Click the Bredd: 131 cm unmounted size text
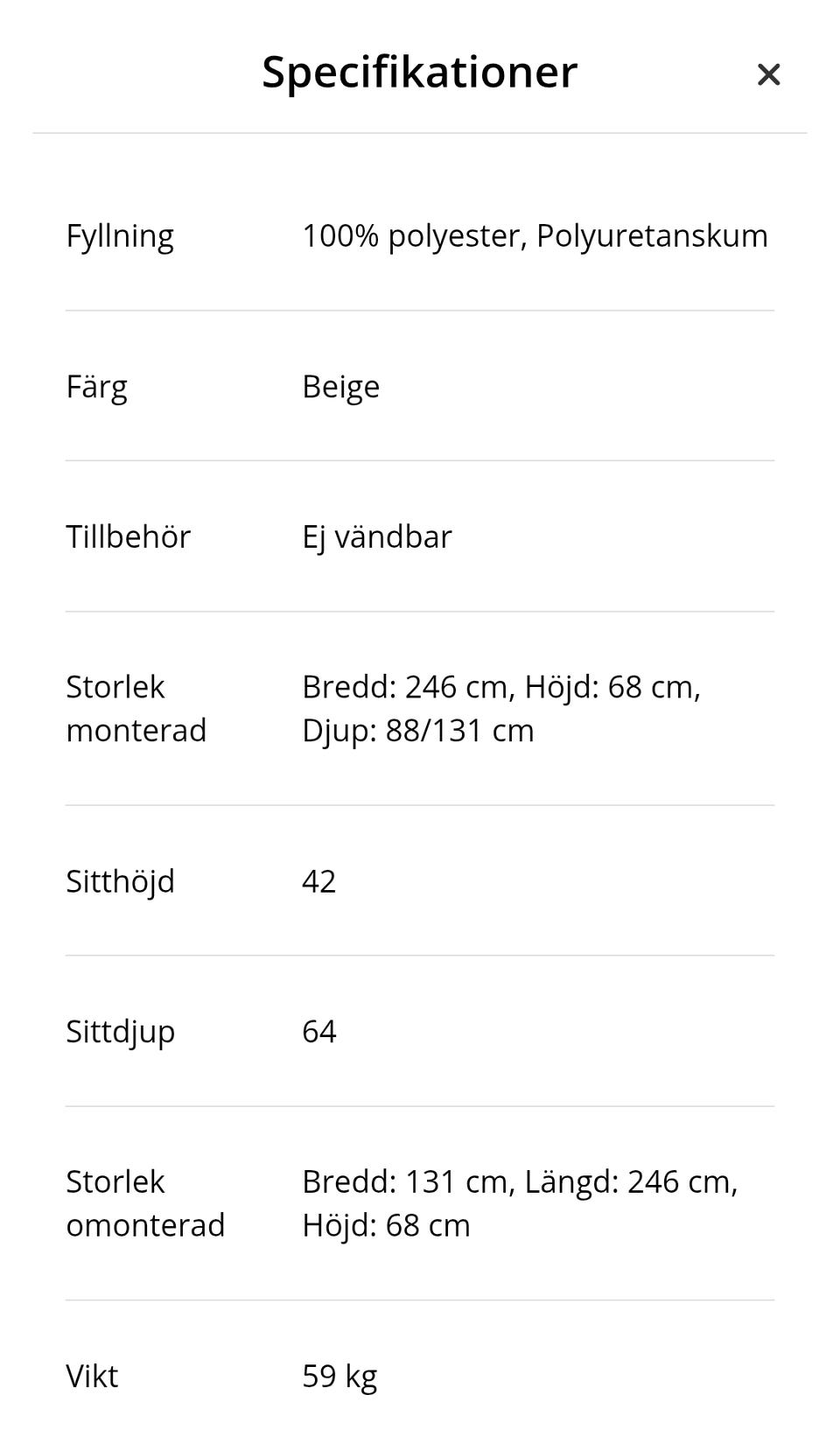 [x=404, y=1182]
